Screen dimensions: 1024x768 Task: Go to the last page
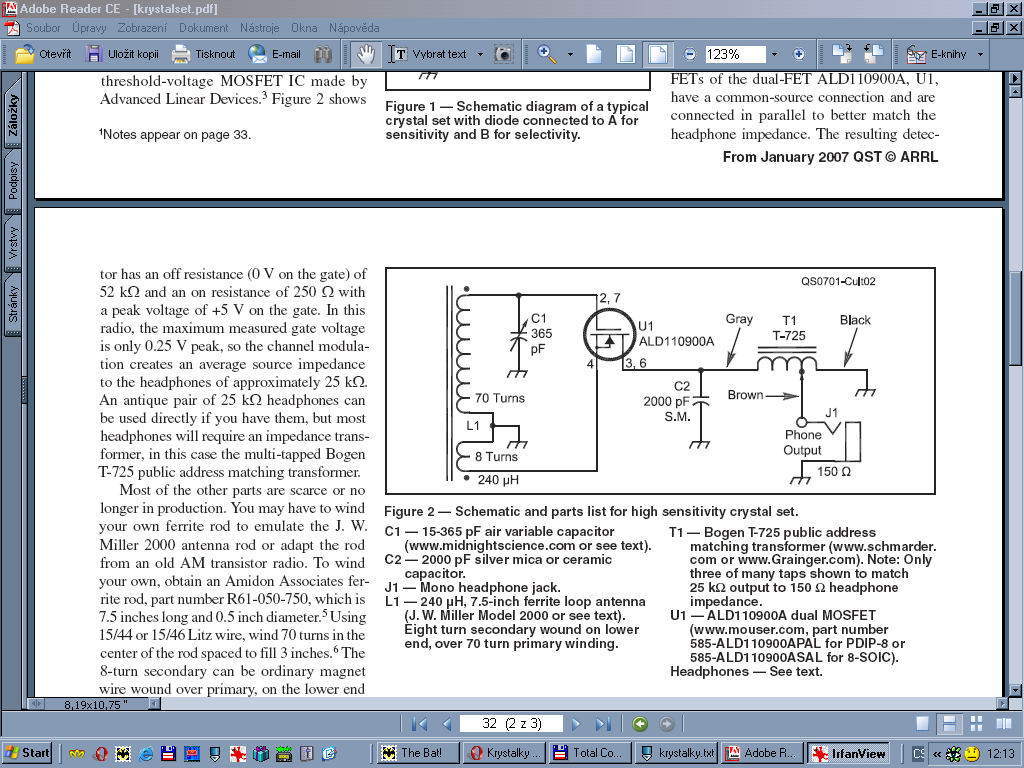click(603, 724)
